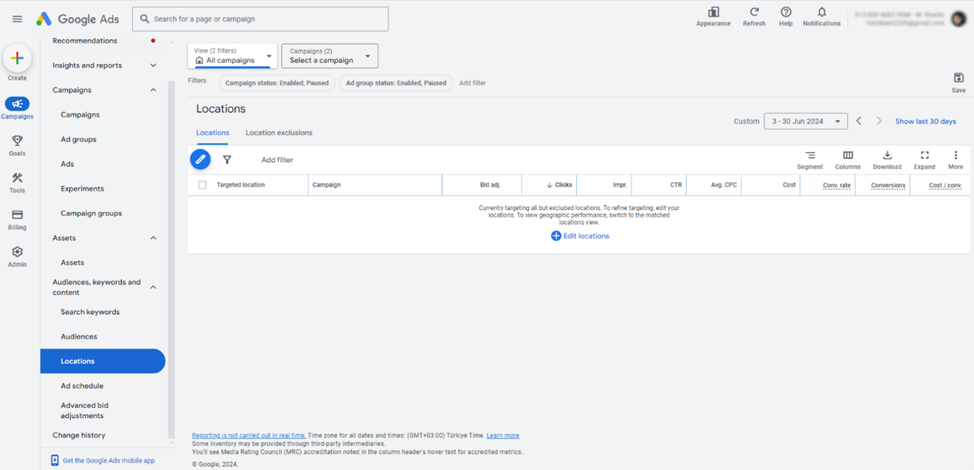Screen dimensions: 974x470
Task: Click Get the Google Ads mobile app
Action: coord(109,461)
